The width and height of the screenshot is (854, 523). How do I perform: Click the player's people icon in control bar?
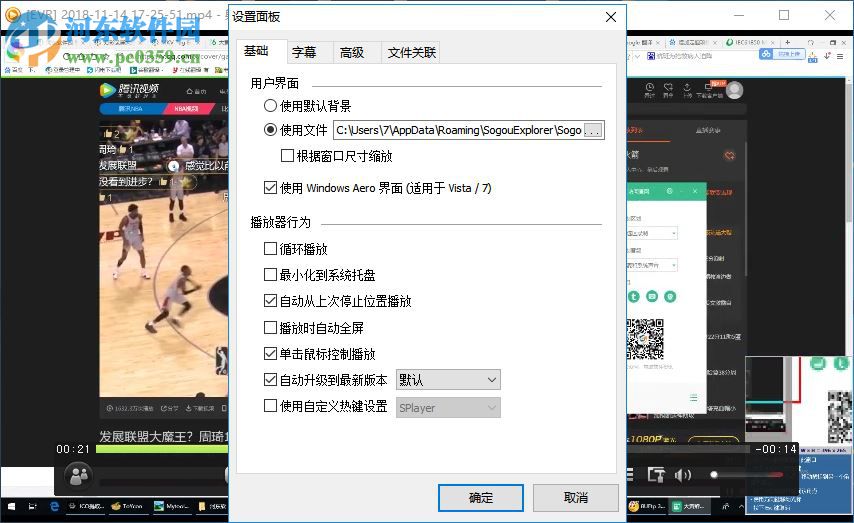[x=80, y=476]
